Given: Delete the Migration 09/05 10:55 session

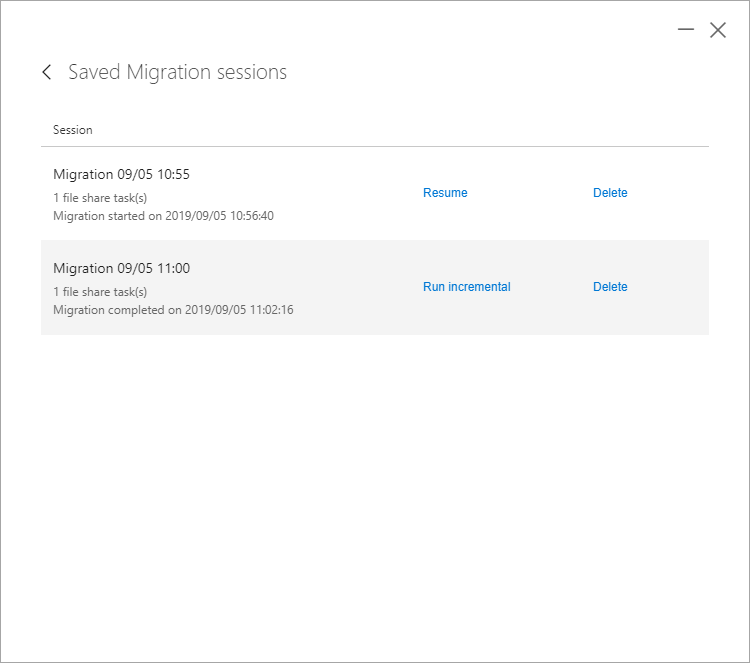Looking at the screenshot, I should [x=610, y=193].
